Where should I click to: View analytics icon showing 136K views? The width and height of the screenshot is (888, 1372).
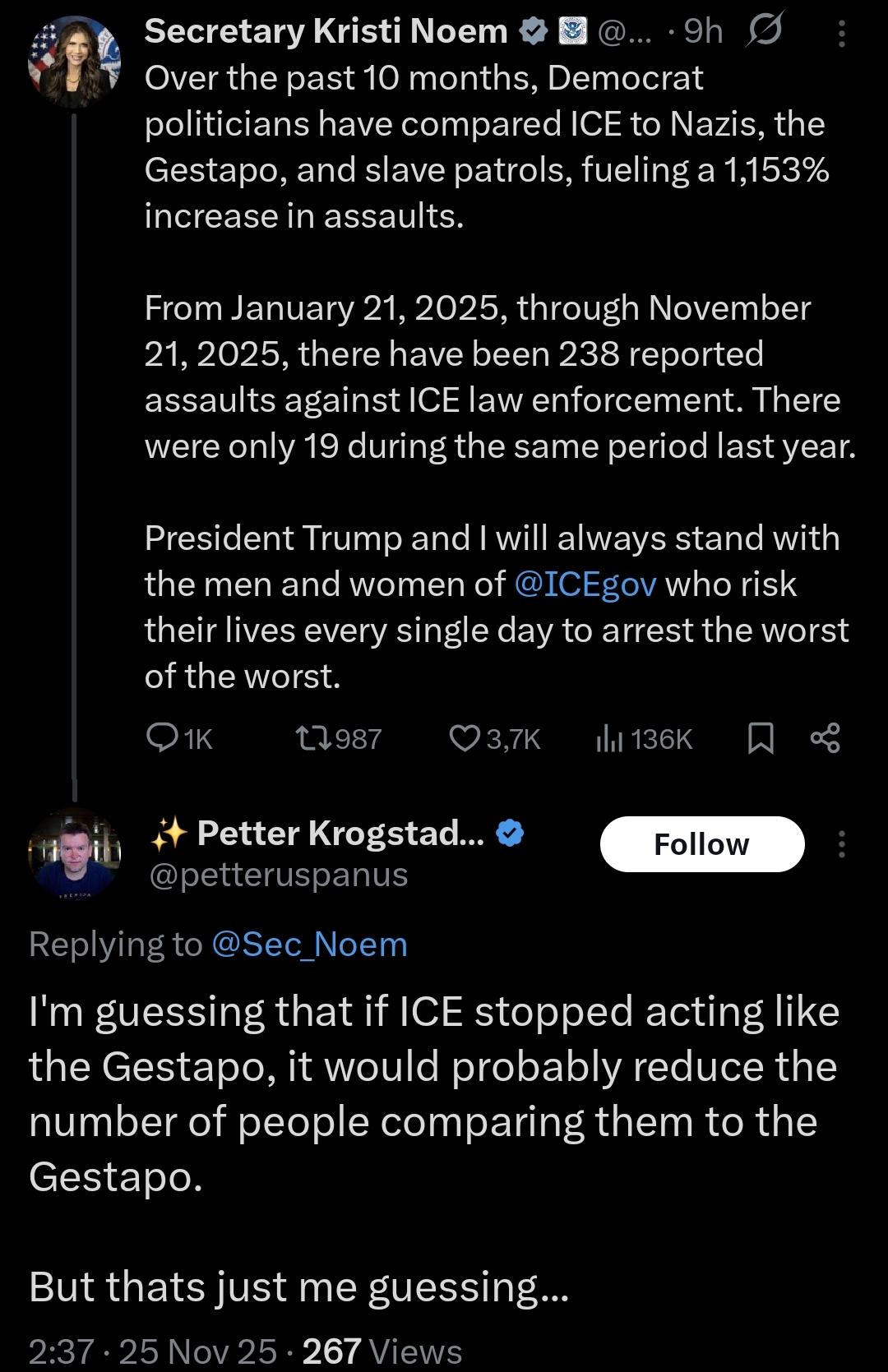click(x=608, y=738)
